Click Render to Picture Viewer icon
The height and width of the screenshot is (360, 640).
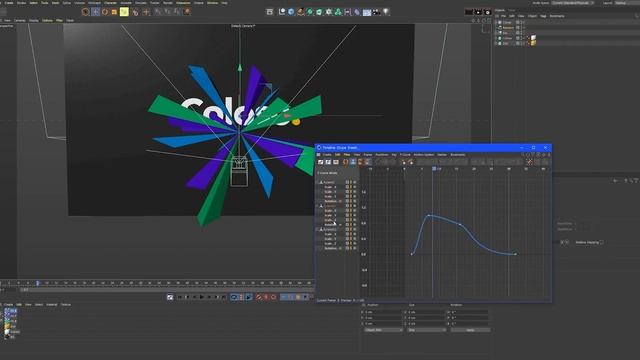click(x=478, y=12)
